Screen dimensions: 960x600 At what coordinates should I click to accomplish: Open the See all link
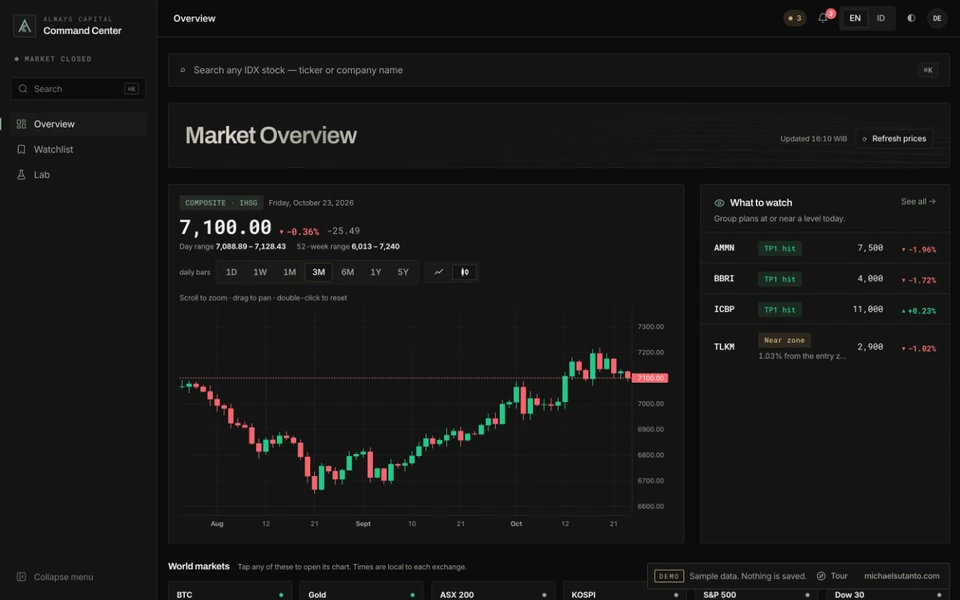coord(918,201)
